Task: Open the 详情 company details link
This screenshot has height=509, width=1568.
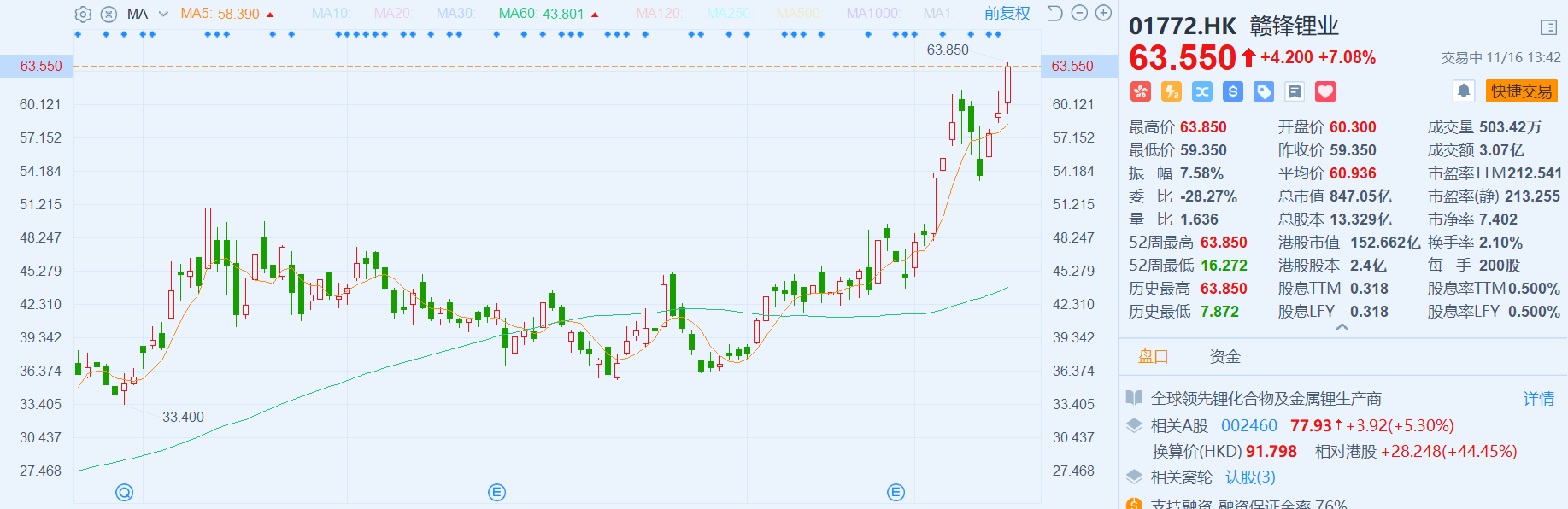Action: [x=1539, y=399]
